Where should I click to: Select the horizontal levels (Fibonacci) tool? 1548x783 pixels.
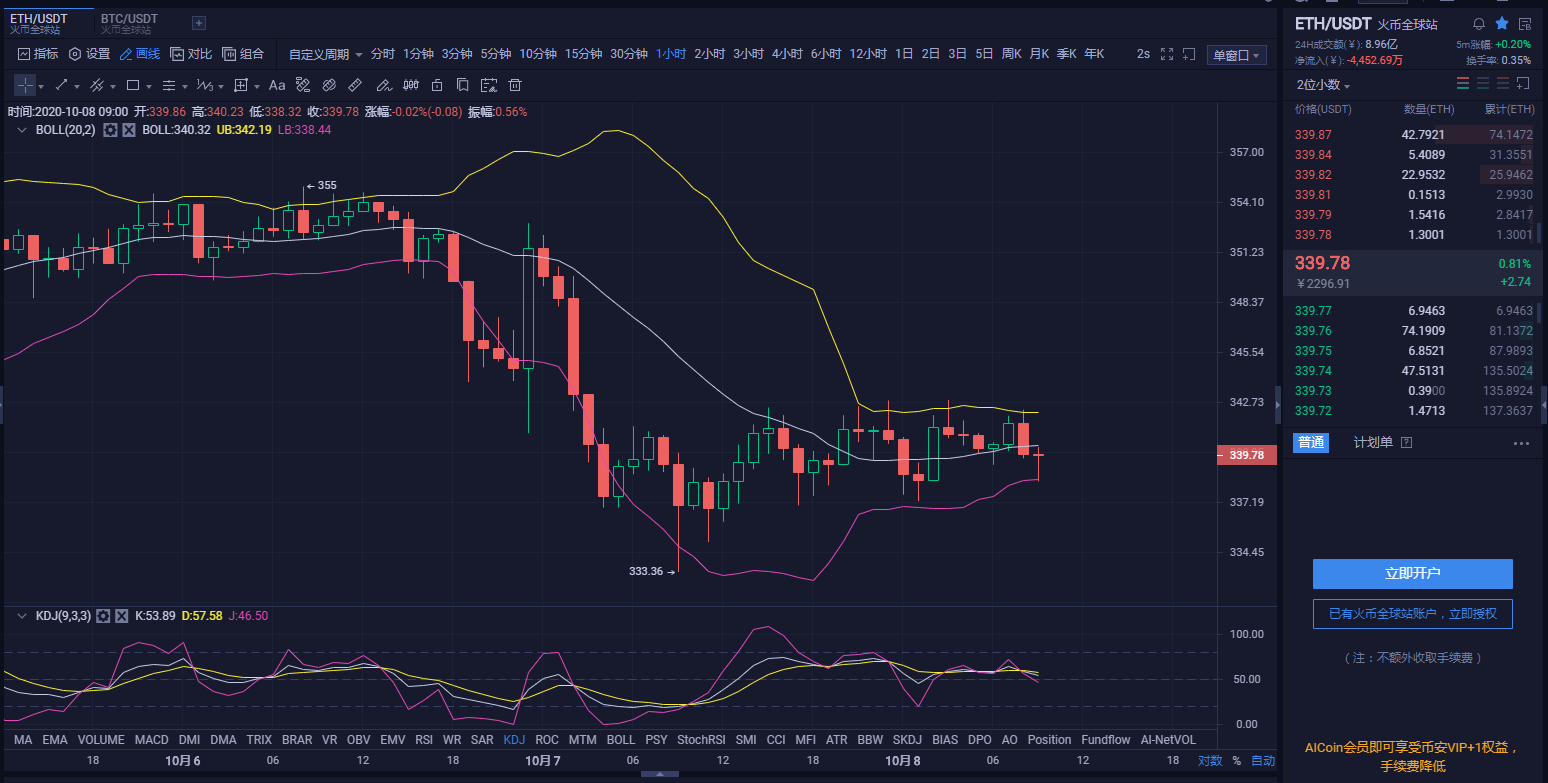(169, 85)
